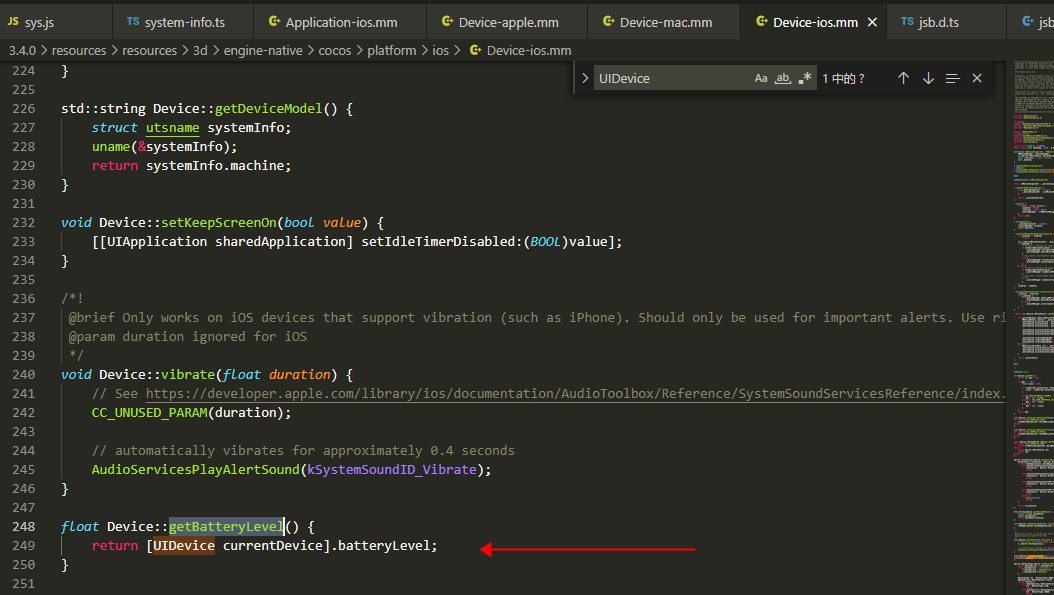Go to previous match arrow

pyautogui.click(x=903, y=78)
